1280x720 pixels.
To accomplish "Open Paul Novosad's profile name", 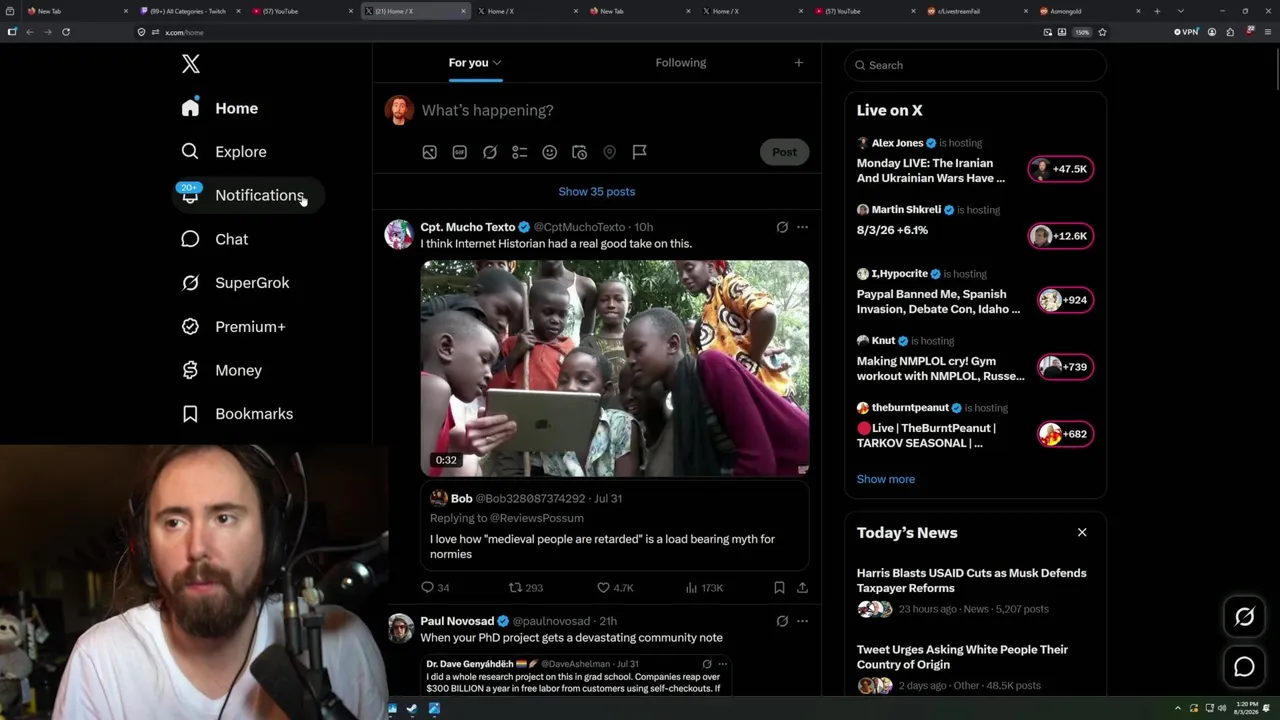I will coord(457,621).
